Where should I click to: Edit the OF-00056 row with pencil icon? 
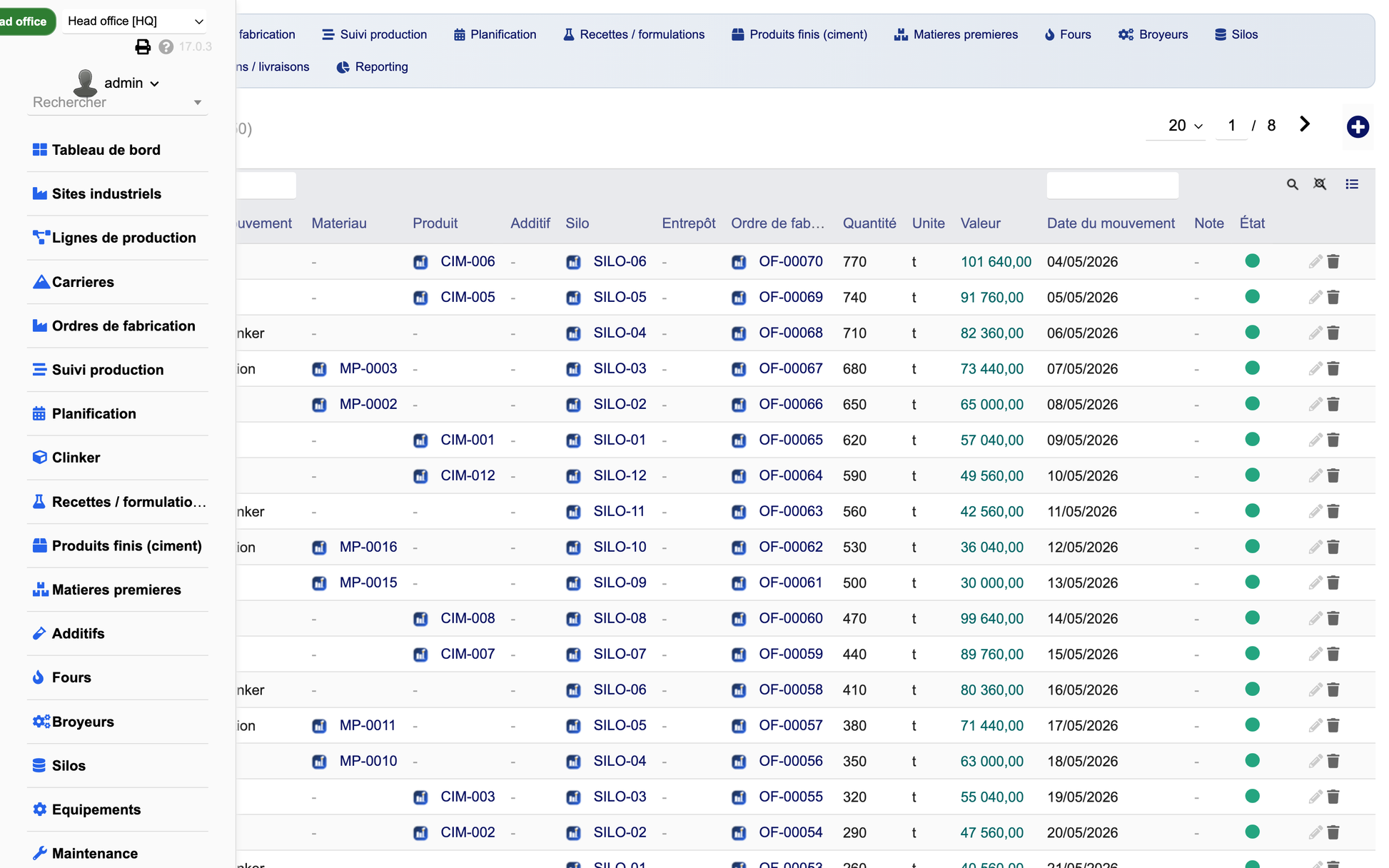1315,762
